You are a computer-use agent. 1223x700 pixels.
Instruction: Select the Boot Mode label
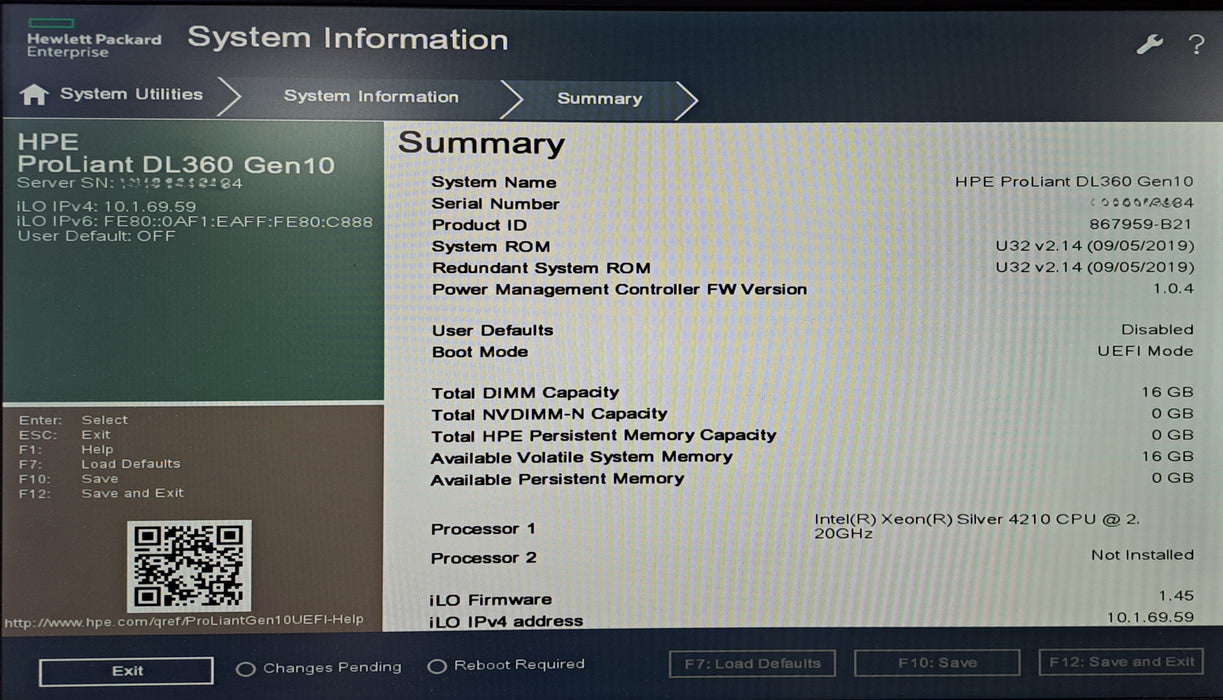(x=480, y=352)
